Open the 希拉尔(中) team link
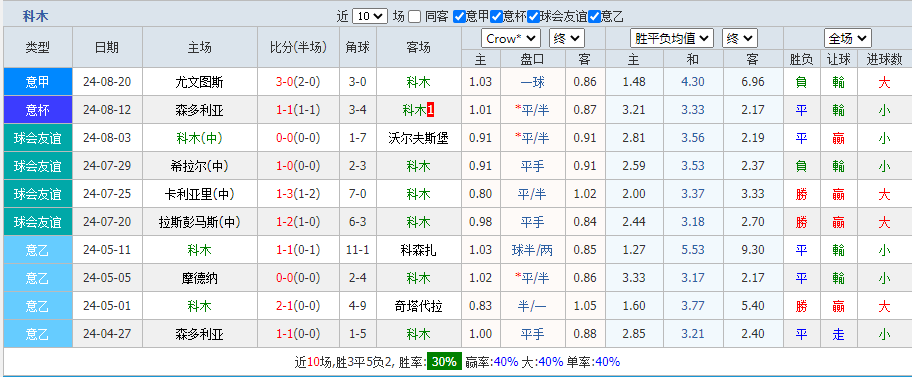 [x=200, y=166]
